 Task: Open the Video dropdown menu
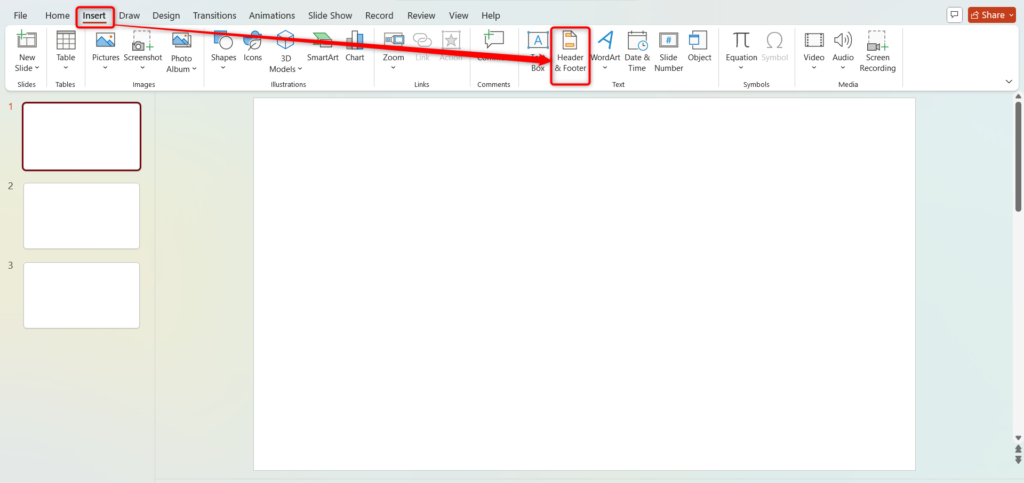[814, 68]
